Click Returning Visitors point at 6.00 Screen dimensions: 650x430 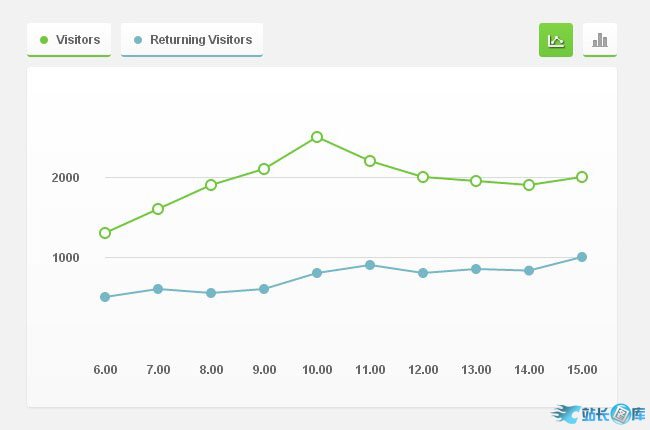[x=105, y=297]
